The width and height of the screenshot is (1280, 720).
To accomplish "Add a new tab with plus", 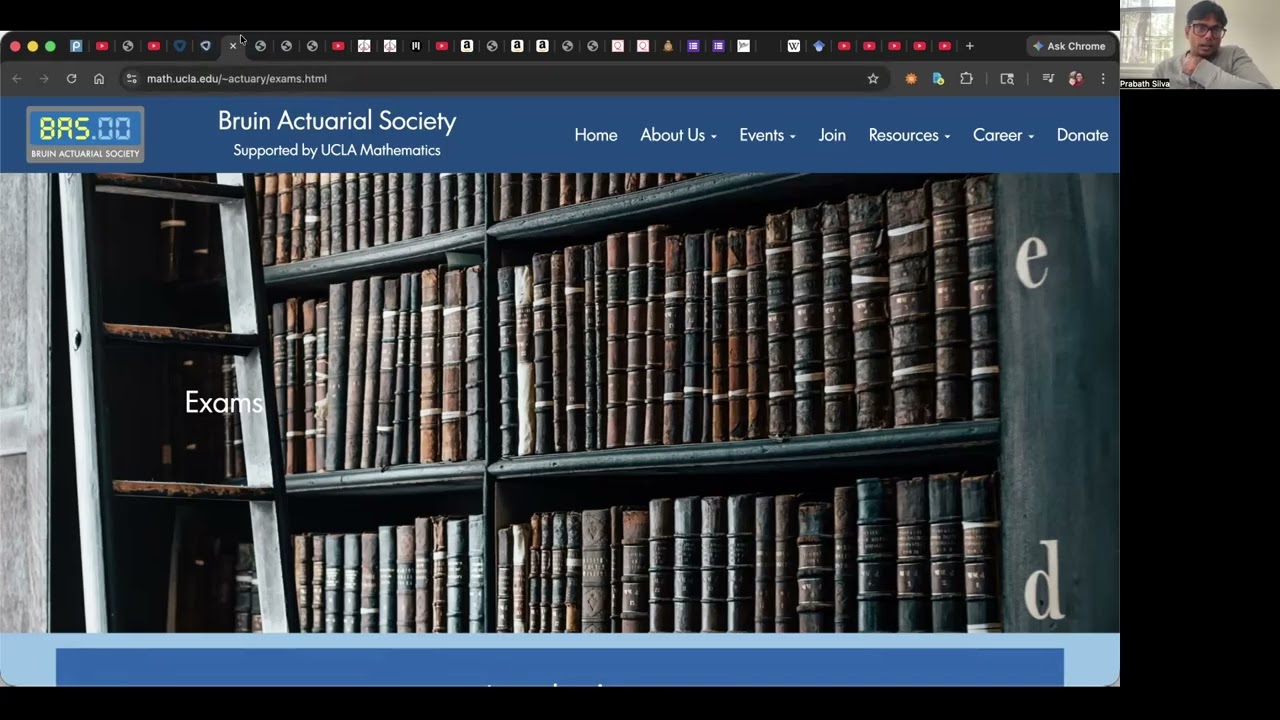I will pyautogui.click(x=969, y=46).
